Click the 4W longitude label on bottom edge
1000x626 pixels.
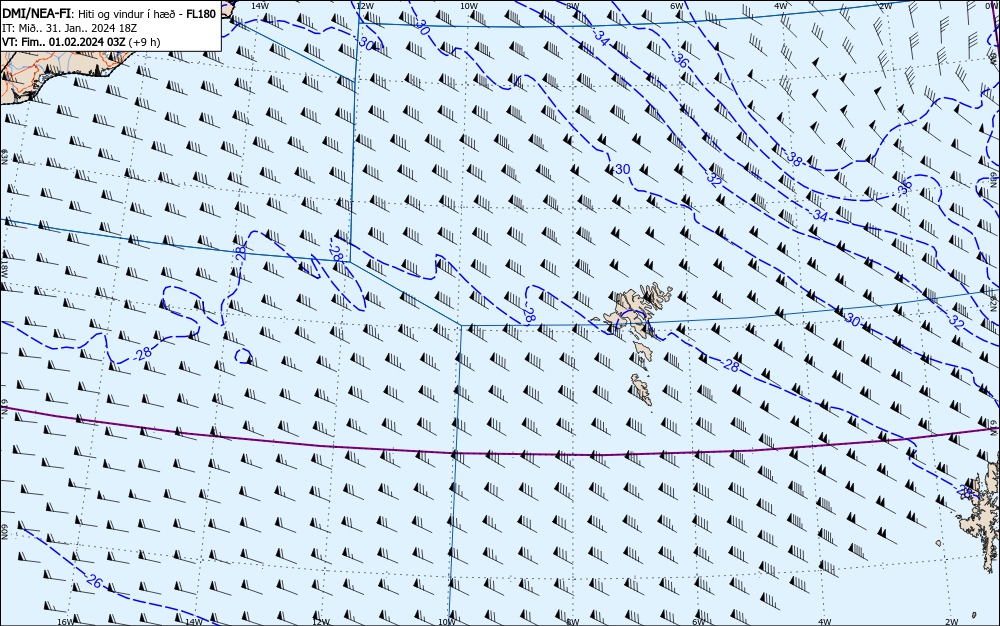click(x=825, y=622)
